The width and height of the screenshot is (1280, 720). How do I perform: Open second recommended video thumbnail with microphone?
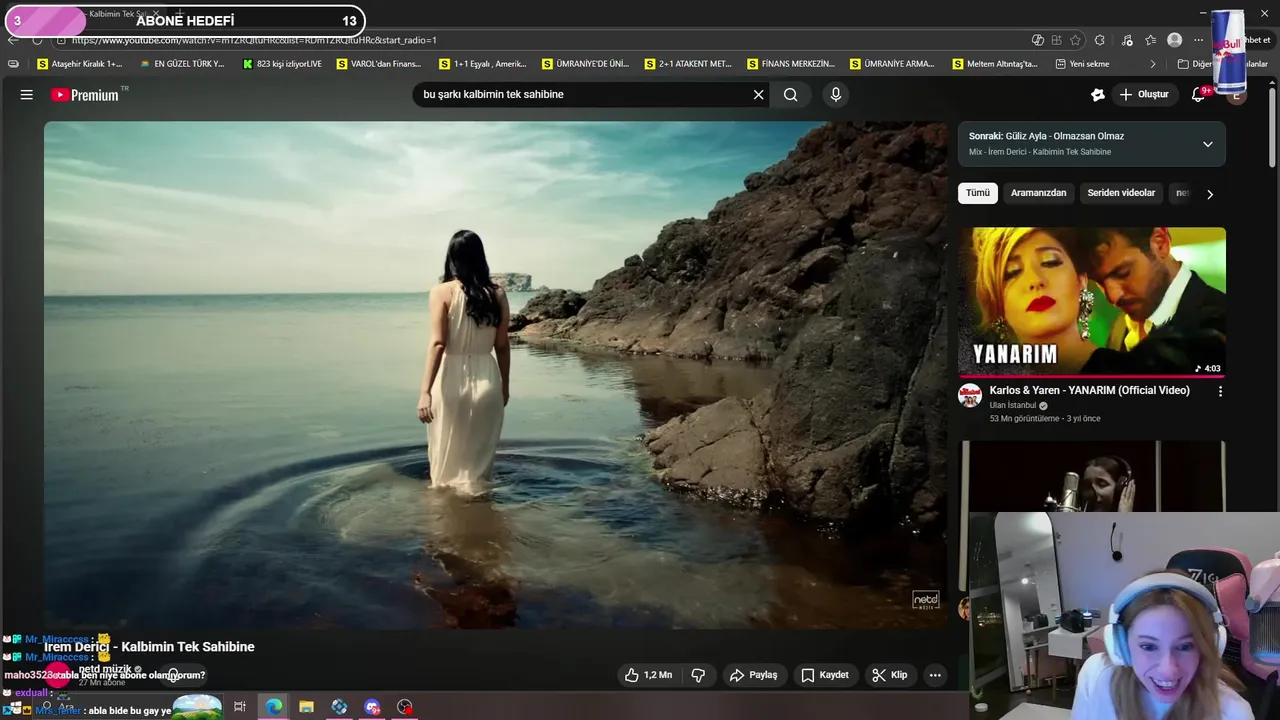1092,476
